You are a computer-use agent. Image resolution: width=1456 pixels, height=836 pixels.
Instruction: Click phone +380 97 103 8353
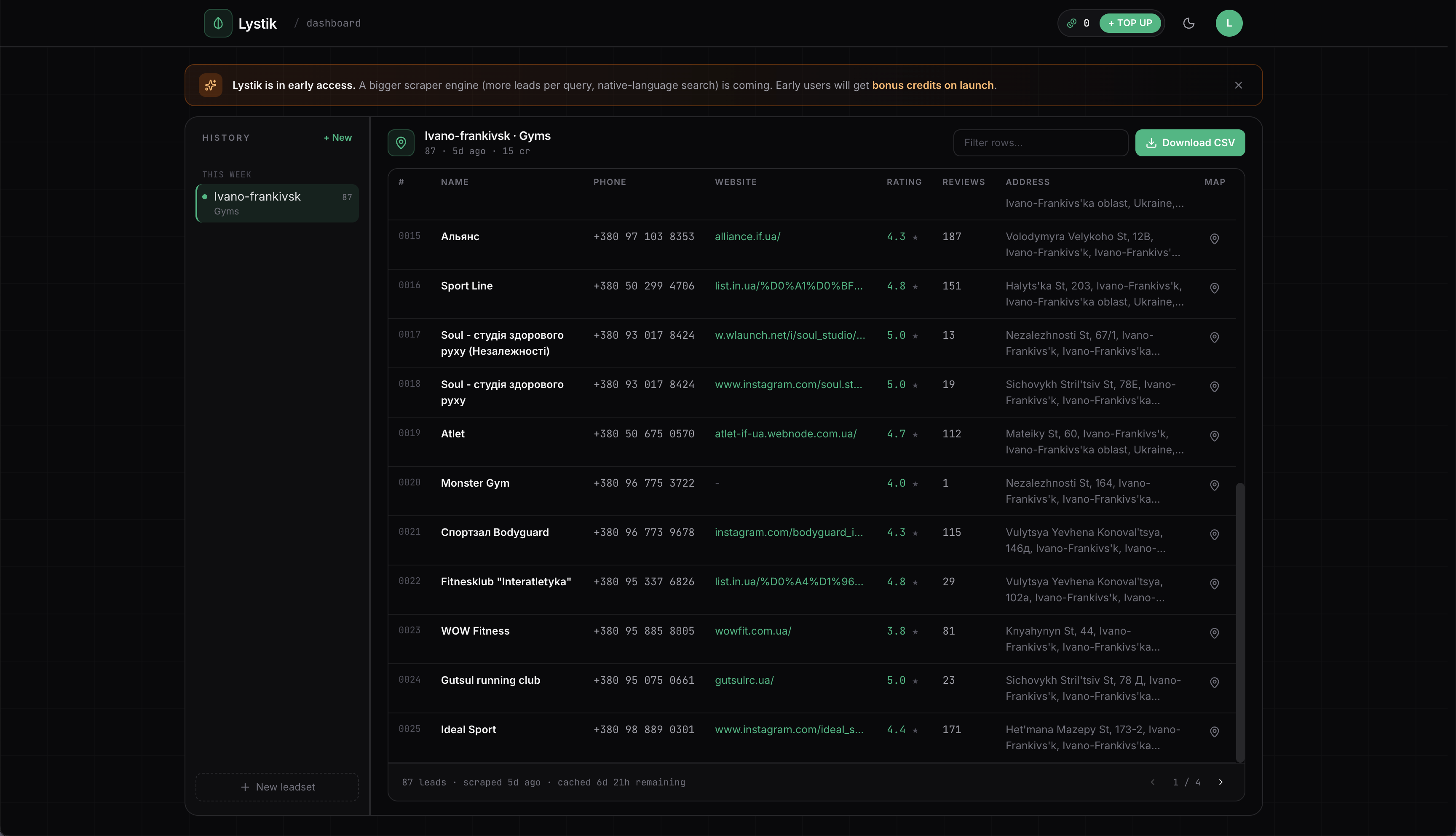click(x=644, y=236)
